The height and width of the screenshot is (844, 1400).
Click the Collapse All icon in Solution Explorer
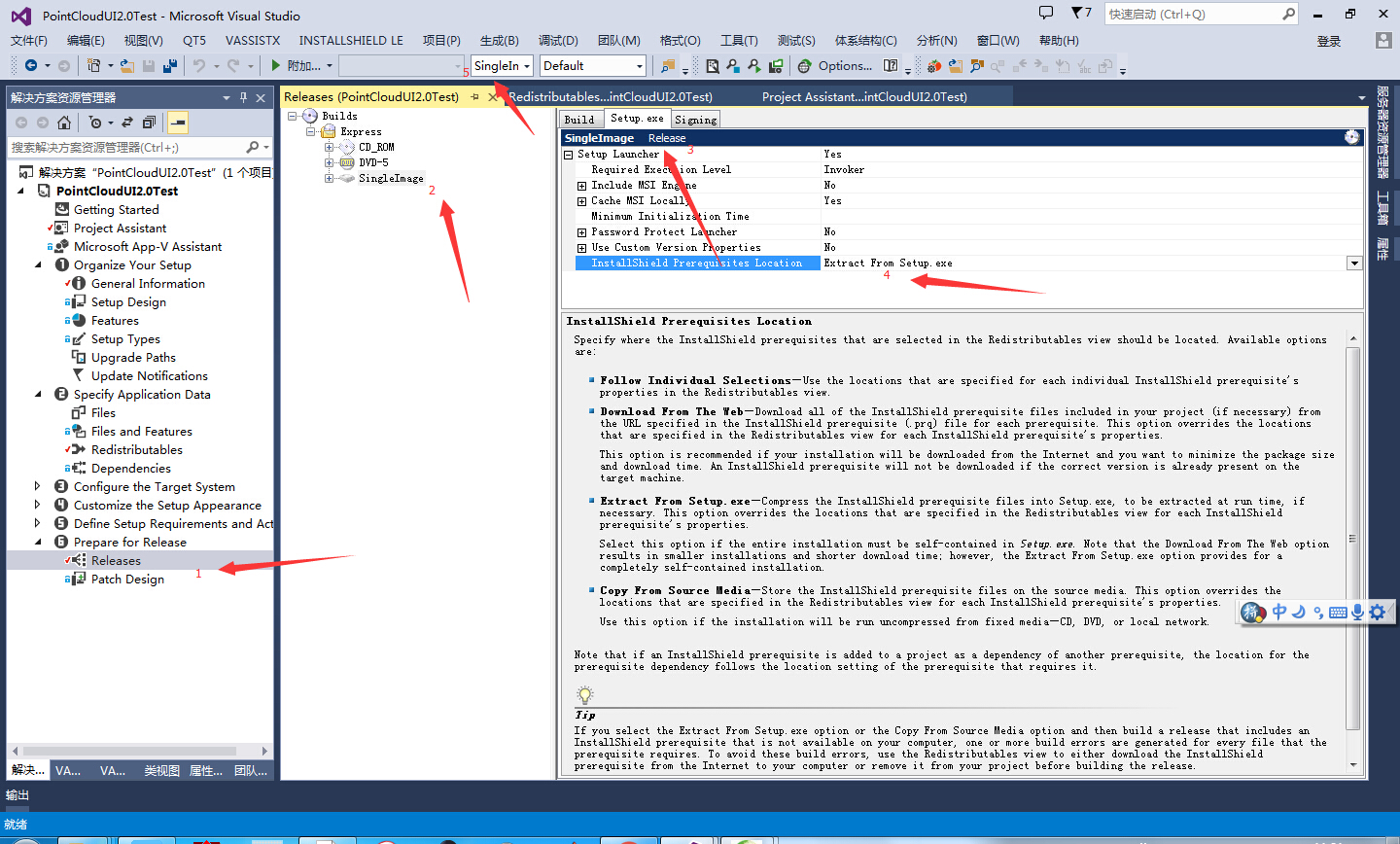click(x=149, y=122)
